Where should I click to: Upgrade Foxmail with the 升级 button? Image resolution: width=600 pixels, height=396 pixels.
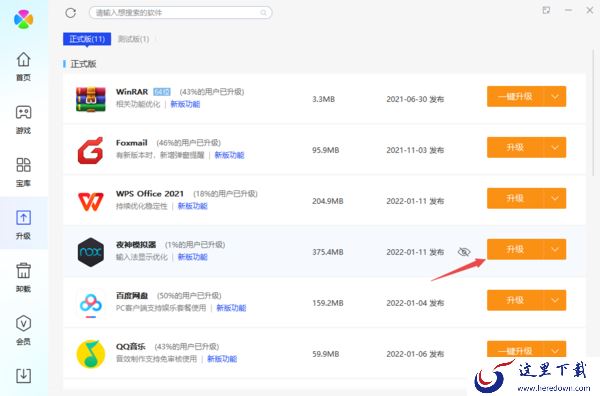[x=515, y=147]
